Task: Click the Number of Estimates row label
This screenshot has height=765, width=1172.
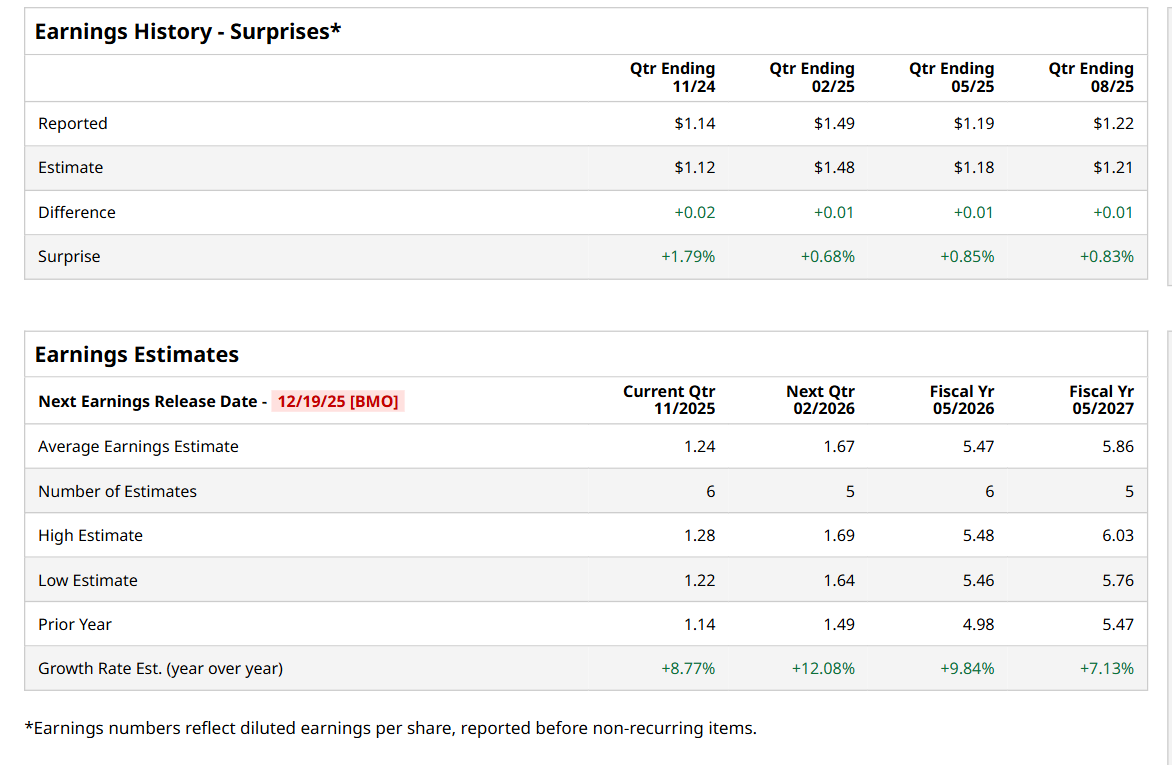Action: pyautogui.click(x=117, y=491)
